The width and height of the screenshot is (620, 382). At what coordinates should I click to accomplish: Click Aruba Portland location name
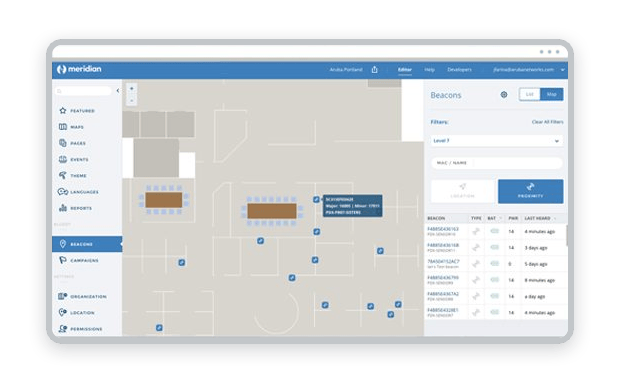pyautogui.click(x=346, y=70)
